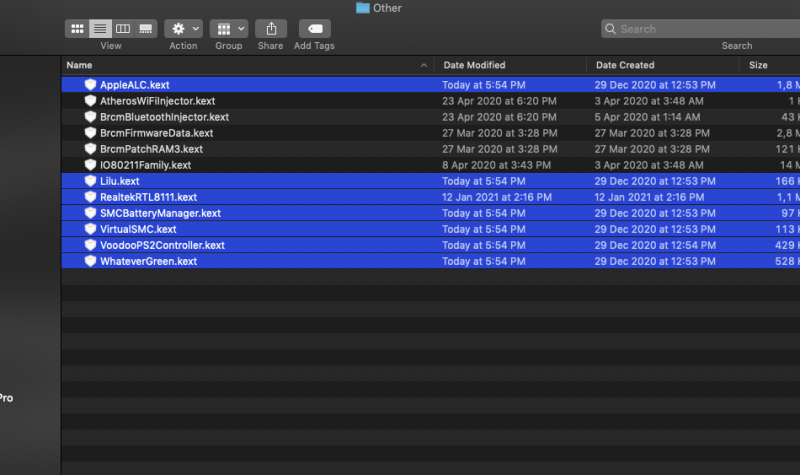
Task: Click the kext icon beside VirtualSMC.kext
Action: pyautogui.click(x=90, y=229)
